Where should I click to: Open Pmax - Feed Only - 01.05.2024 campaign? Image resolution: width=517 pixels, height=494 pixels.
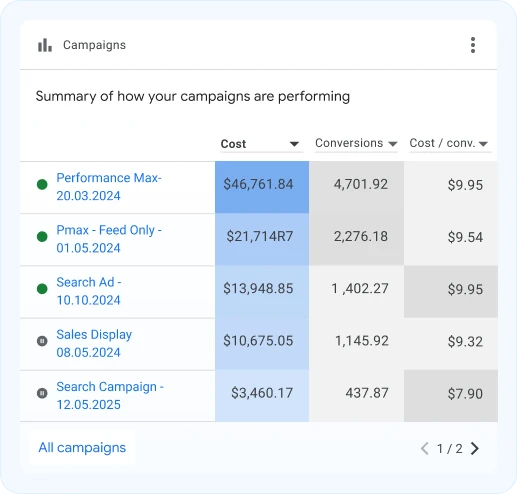coord(109,239)
